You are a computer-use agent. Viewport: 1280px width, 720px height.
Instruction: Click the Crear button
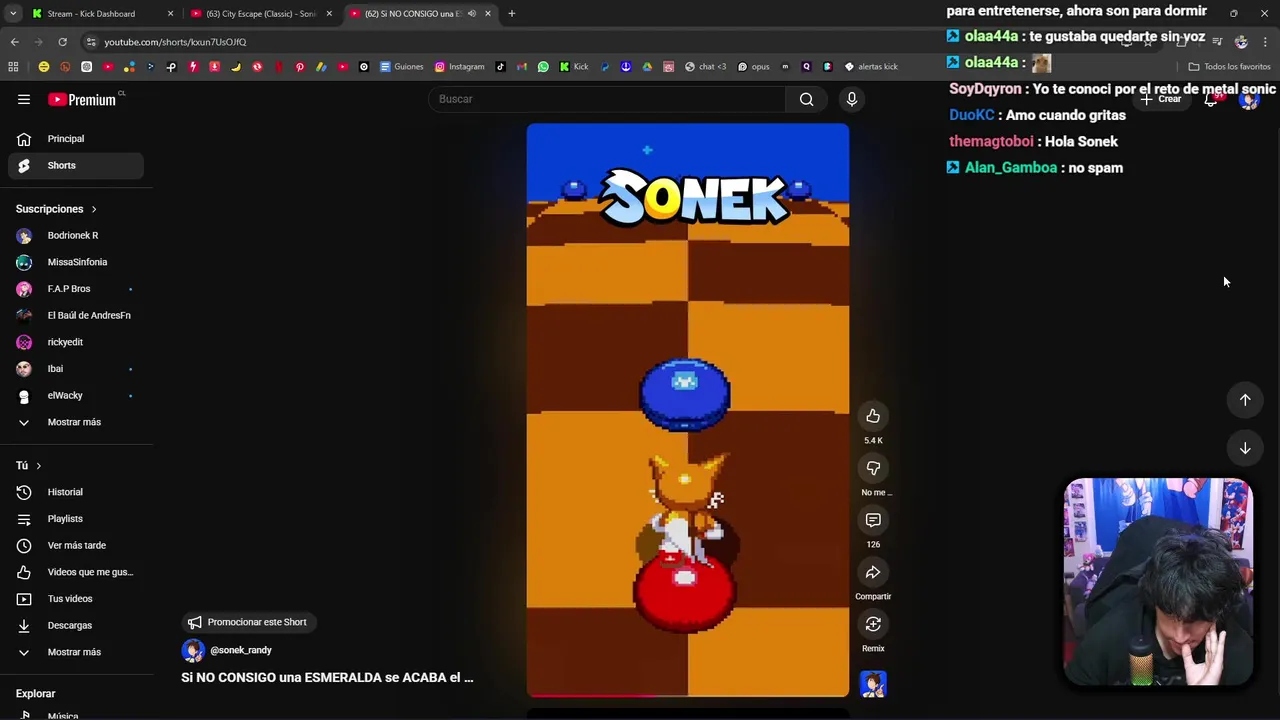(x=1161, y=99)
